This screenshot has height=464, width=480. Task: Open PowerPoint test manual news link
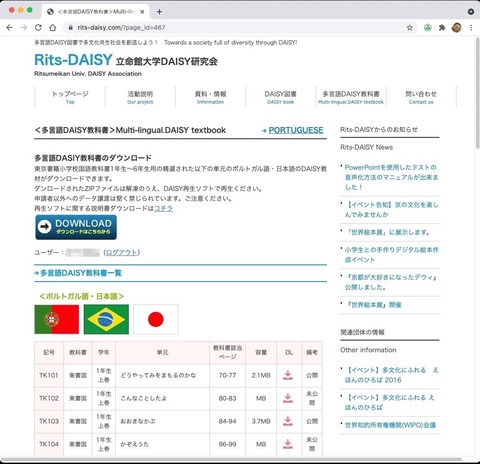pyautogui.click(x=391, y=177)
